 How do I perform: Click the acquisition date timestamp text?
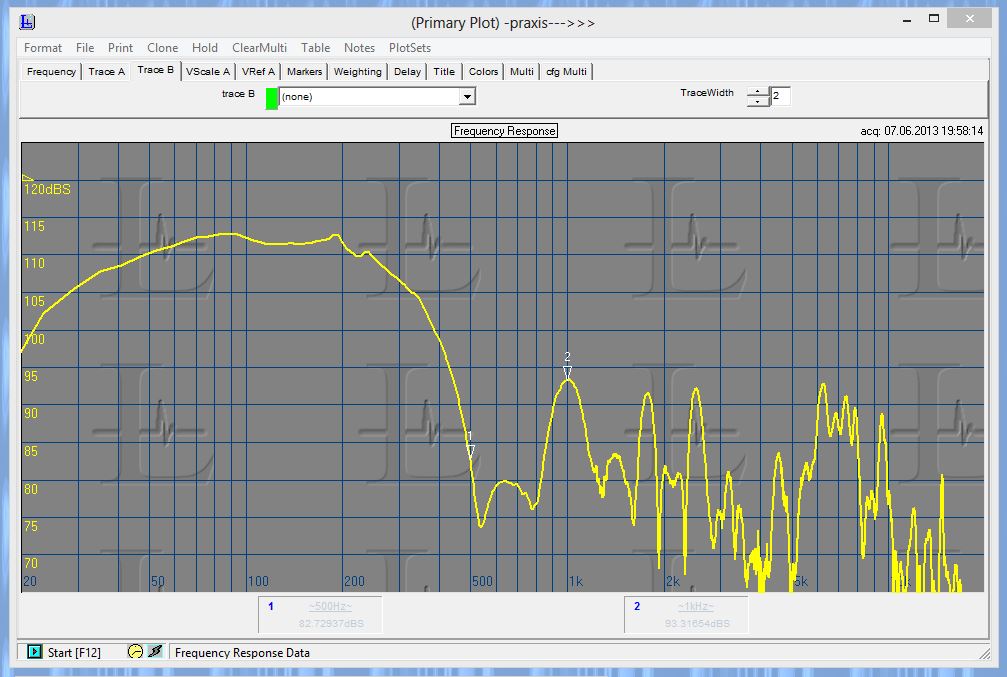922,130
